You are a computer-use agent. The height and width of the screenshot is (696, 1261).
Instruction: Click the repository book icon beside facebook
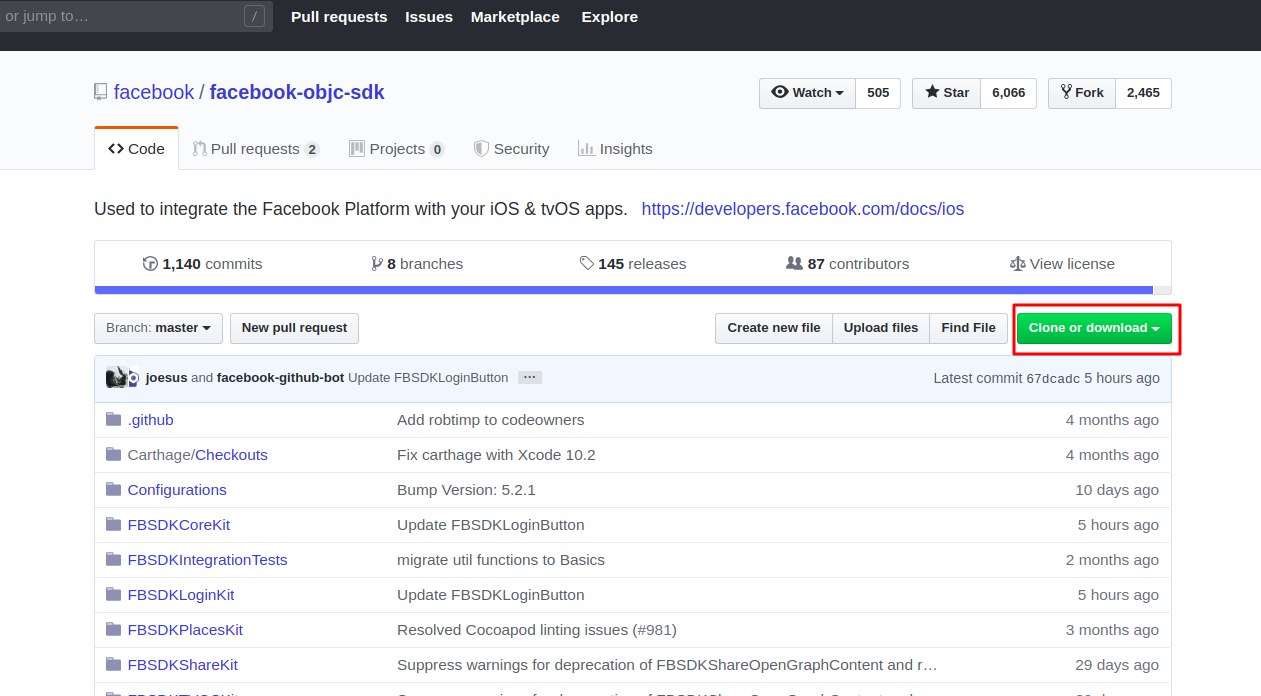(x=100, y=92)
